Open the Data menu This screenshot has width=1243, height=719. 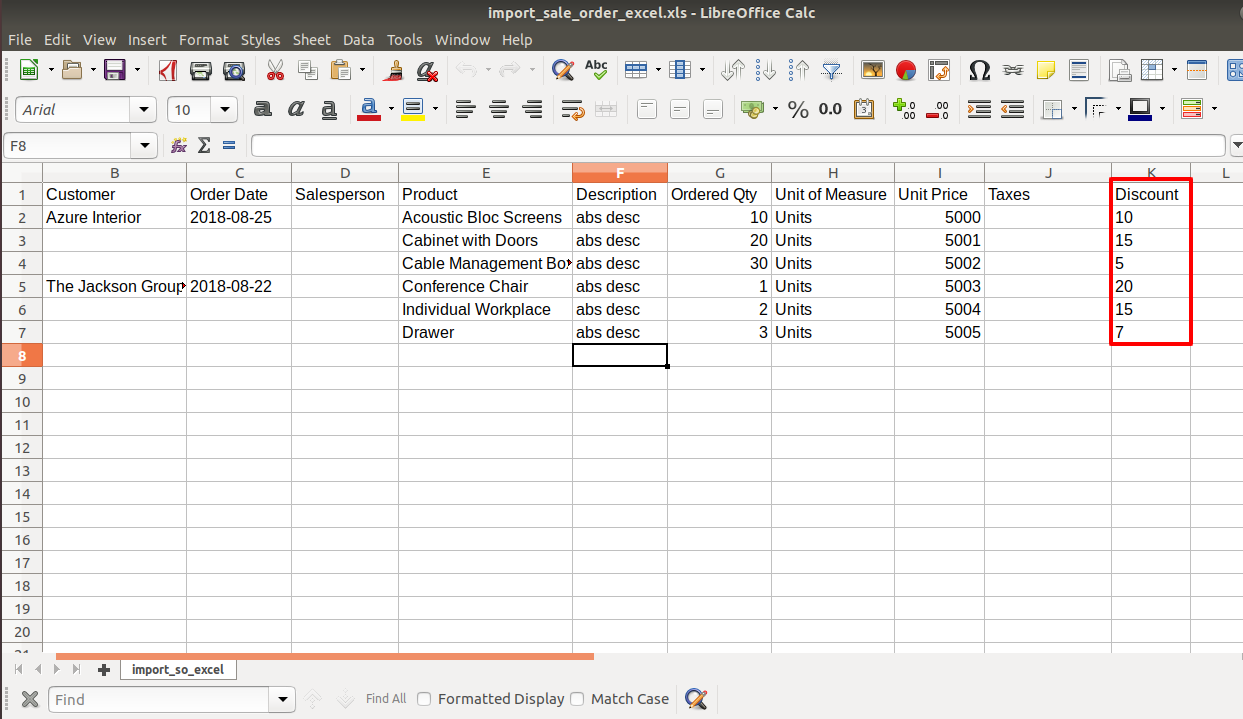coord(358,40)
